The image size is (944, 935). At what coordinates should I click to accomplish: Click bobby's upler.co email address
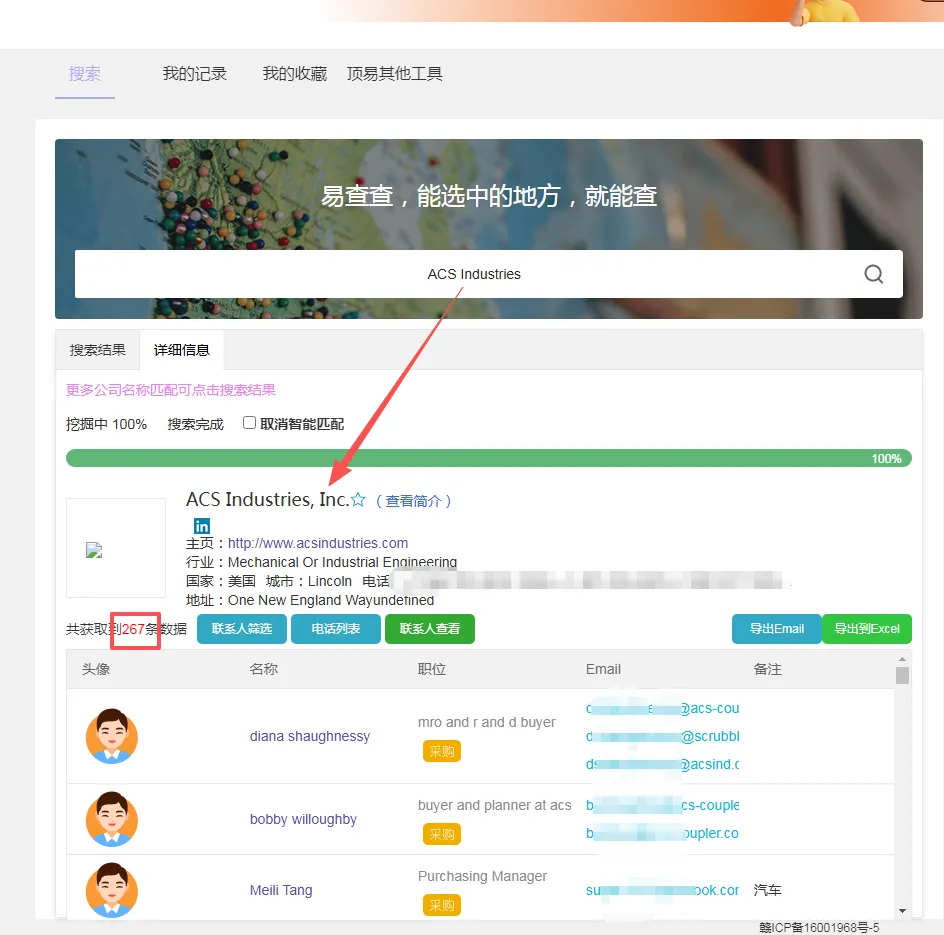click(662, 833)
